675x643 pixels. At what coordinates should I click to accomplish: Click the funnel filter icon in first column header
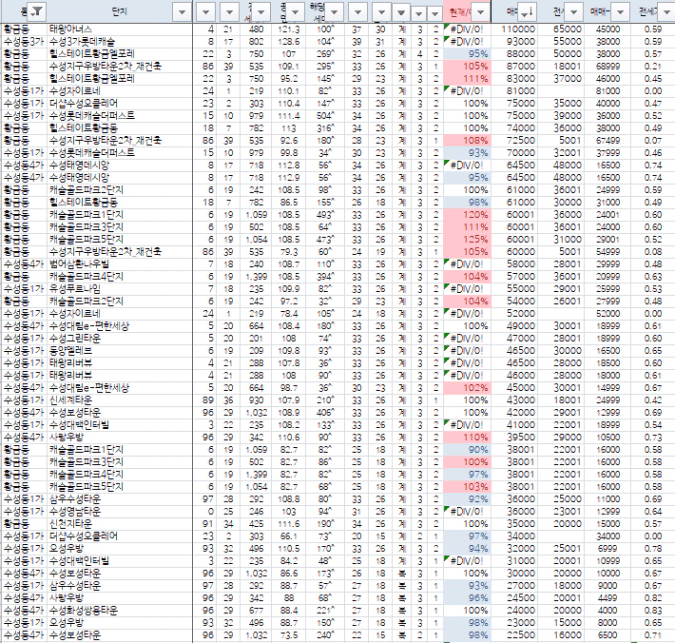(35, 11)
